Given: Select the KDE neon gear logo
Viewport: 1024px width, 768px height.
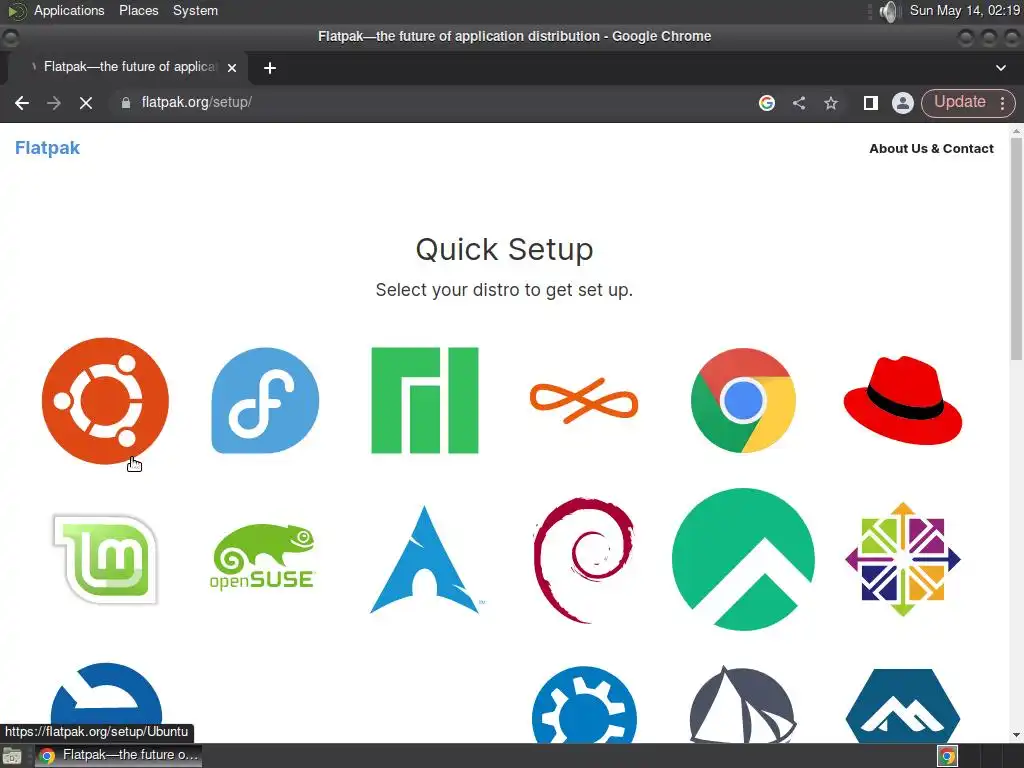Looking at the screenshot, I should tap(584, 705).
